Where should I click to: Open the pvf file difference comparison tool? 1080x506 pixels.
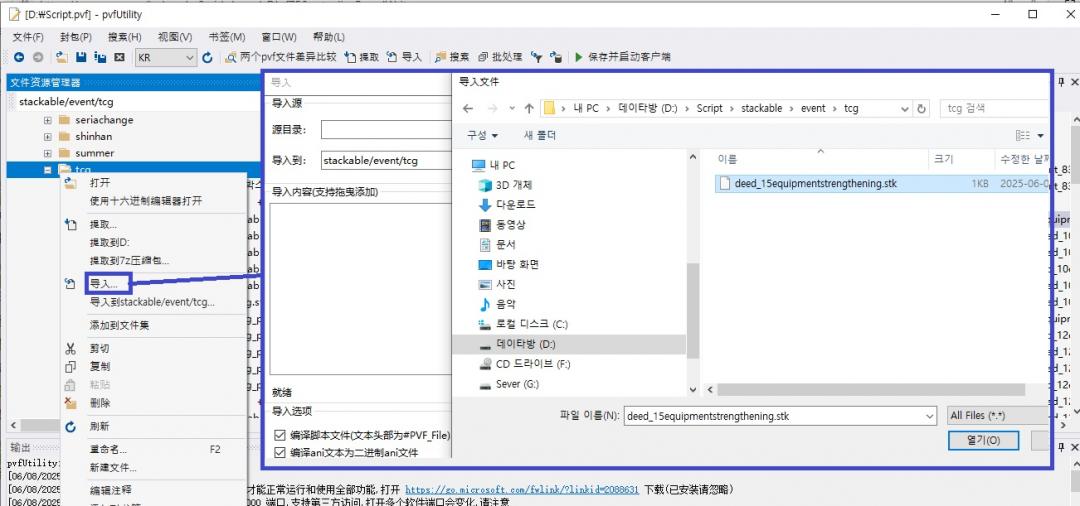(281, 58)
